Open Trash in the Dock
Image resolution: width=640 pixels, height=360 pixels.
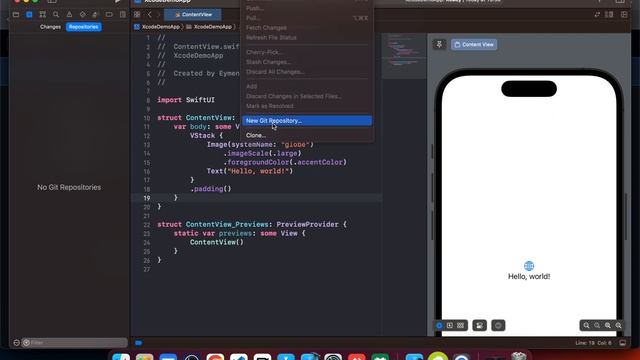click(x=518, y=356)
